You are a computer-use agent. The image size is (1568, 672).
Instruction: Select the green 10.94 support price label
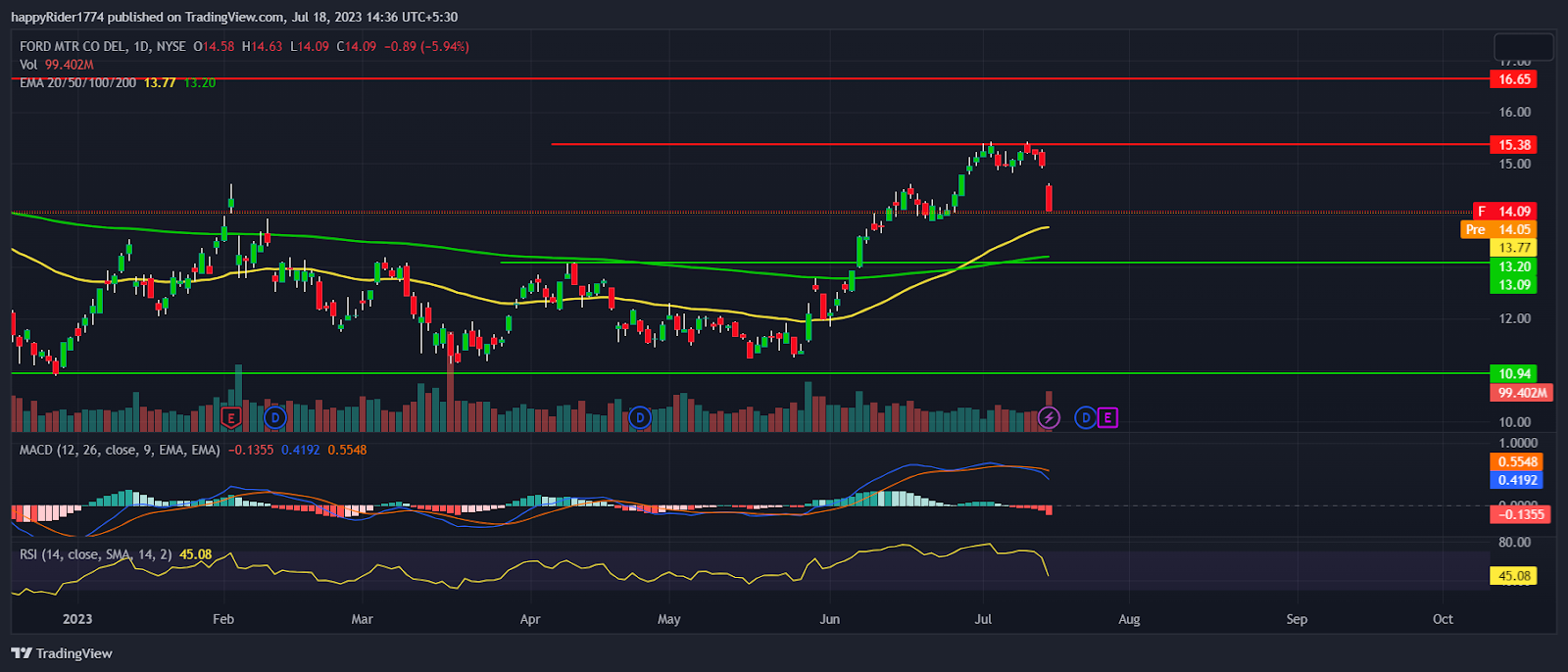[1513, 374]
